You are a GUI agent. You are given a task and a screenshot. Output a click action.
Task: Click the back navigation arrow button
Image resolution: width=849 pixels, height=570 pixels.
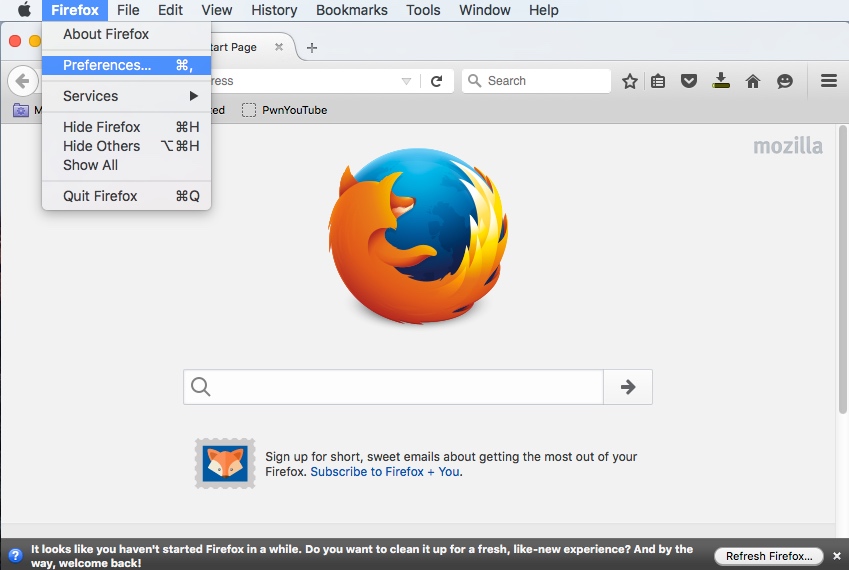click(23, 81)
